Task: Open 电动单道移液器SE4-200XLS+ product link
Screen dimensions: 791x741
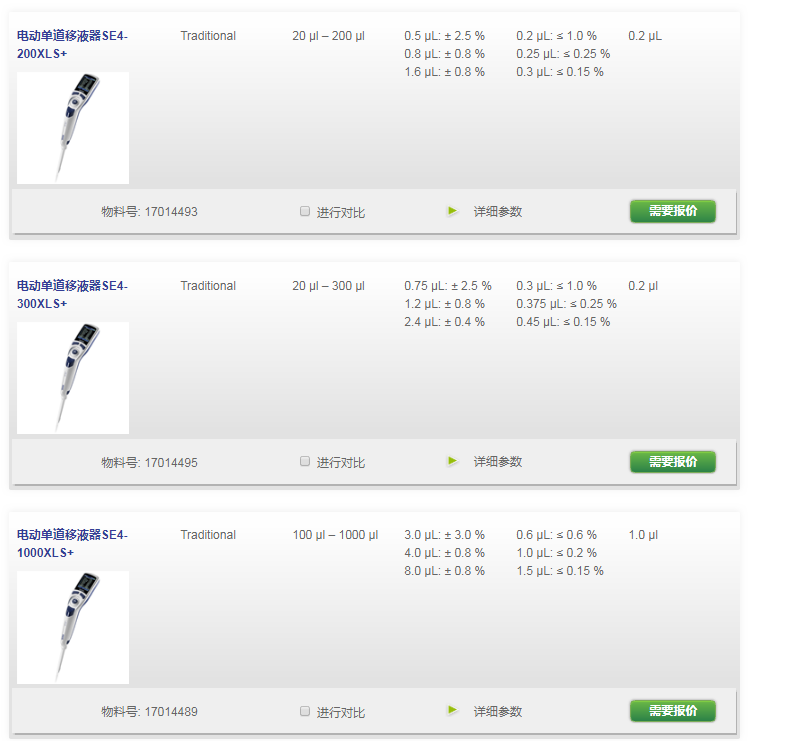Action: coord(72,44)
